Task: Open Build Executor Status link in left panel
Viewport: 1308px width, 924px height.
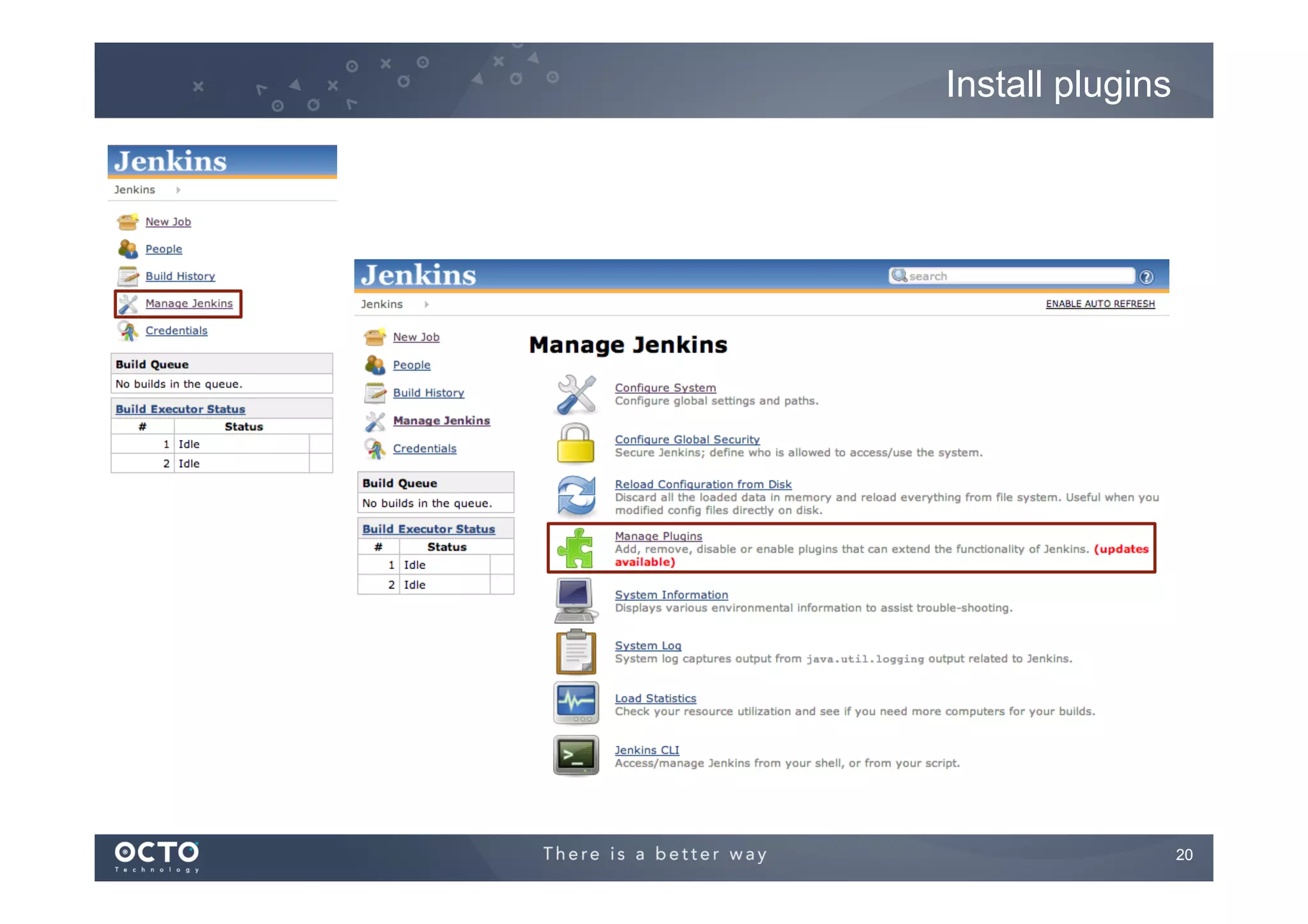Action: point(180,409)
